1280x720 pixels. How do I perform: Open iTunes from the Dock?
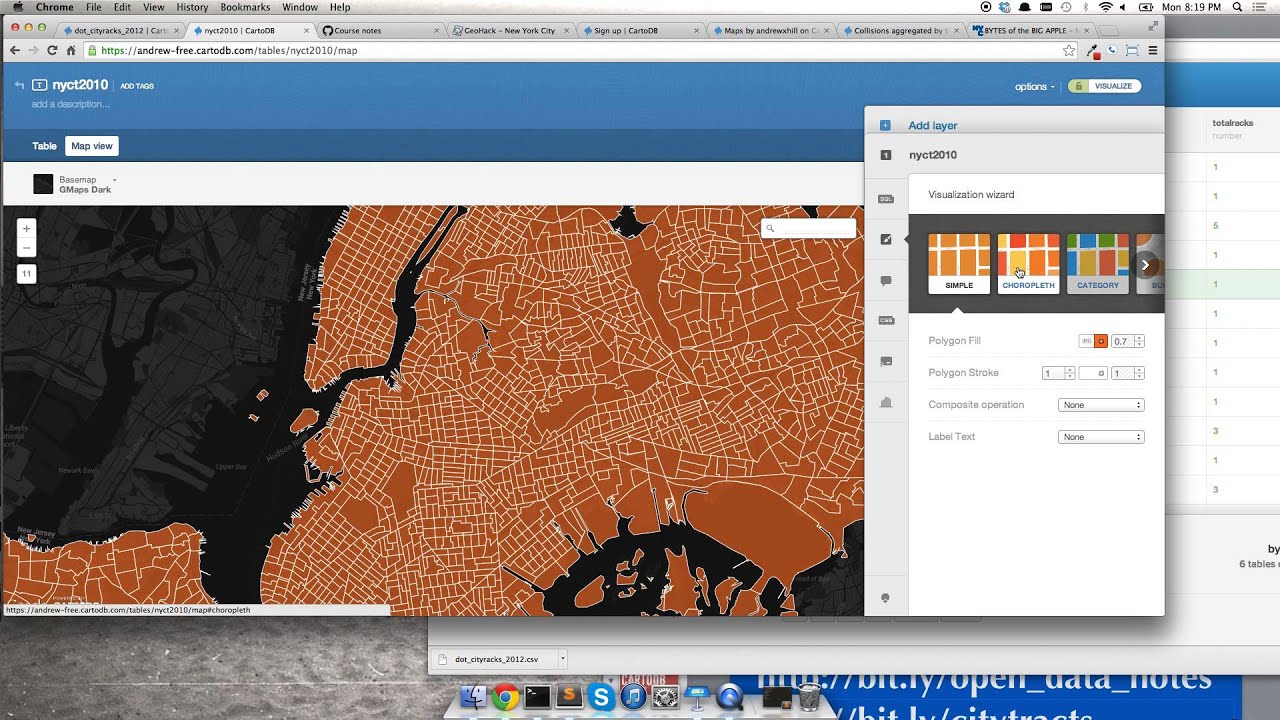633,696
